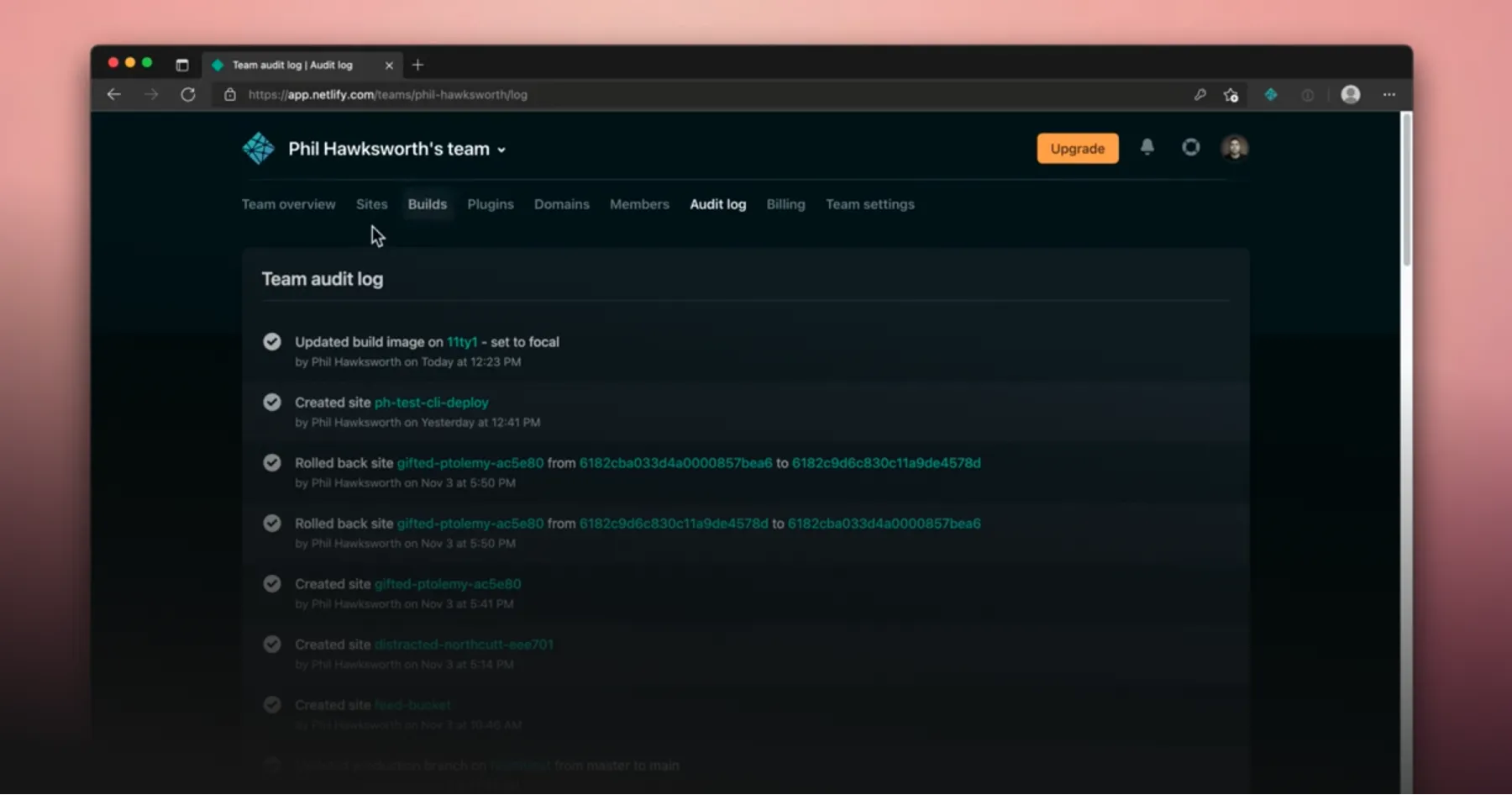Viewport: 1512px width, 795px height.
Task: Go to the Sites tab
Action: point(371,204)
